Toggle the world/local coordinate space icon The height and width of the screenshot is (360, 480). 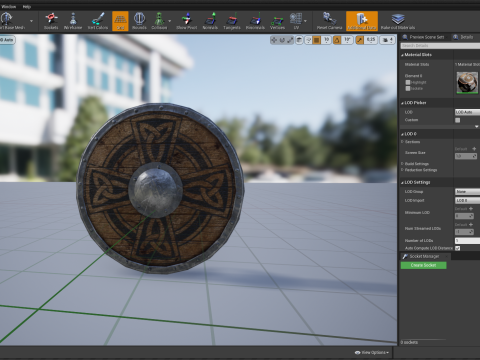click(x=299, y=40)
